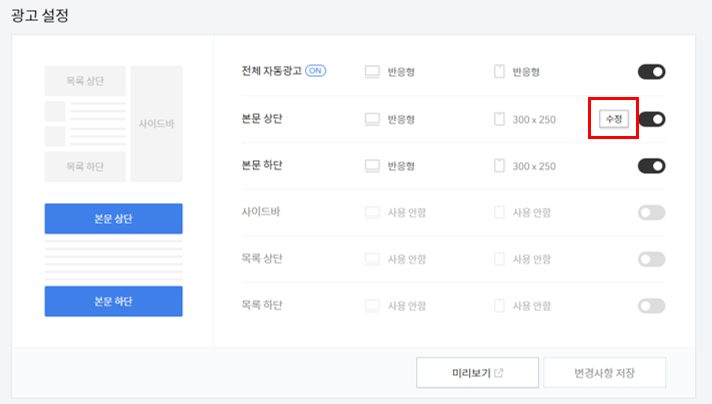Click PC monitor icon in 본문 하단 row
712x404 pixels.
coord(372,166)
